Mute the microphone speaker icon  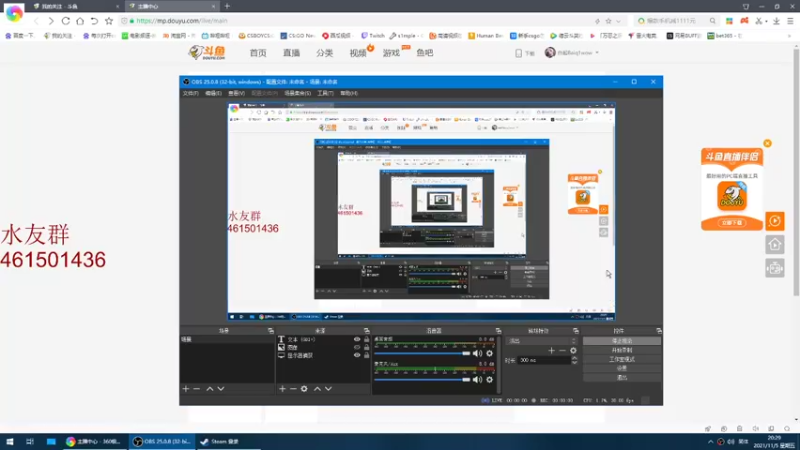[x=477, y=380]
